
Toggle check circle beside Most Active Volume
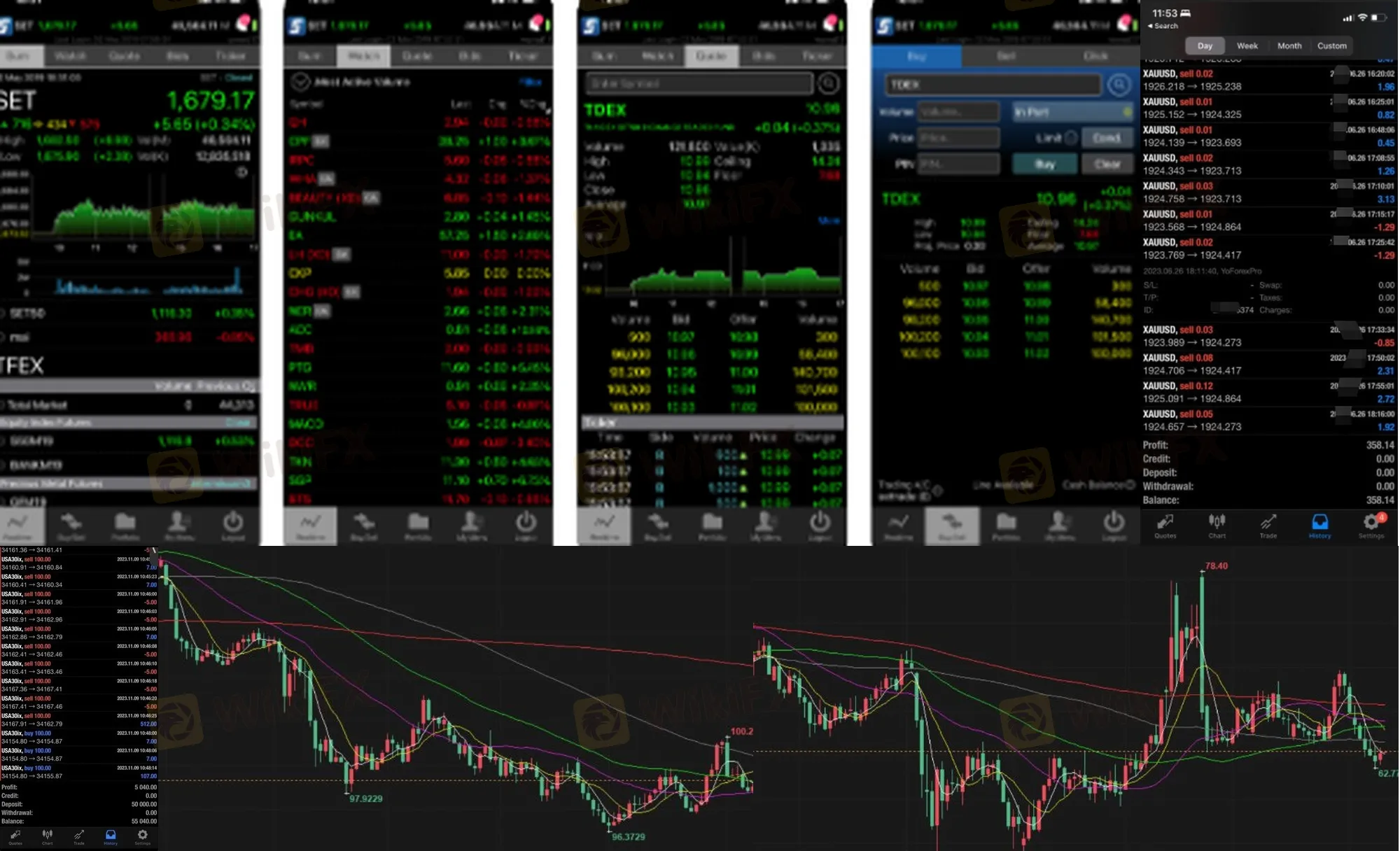pyautogui.click(x=300, y=82)
